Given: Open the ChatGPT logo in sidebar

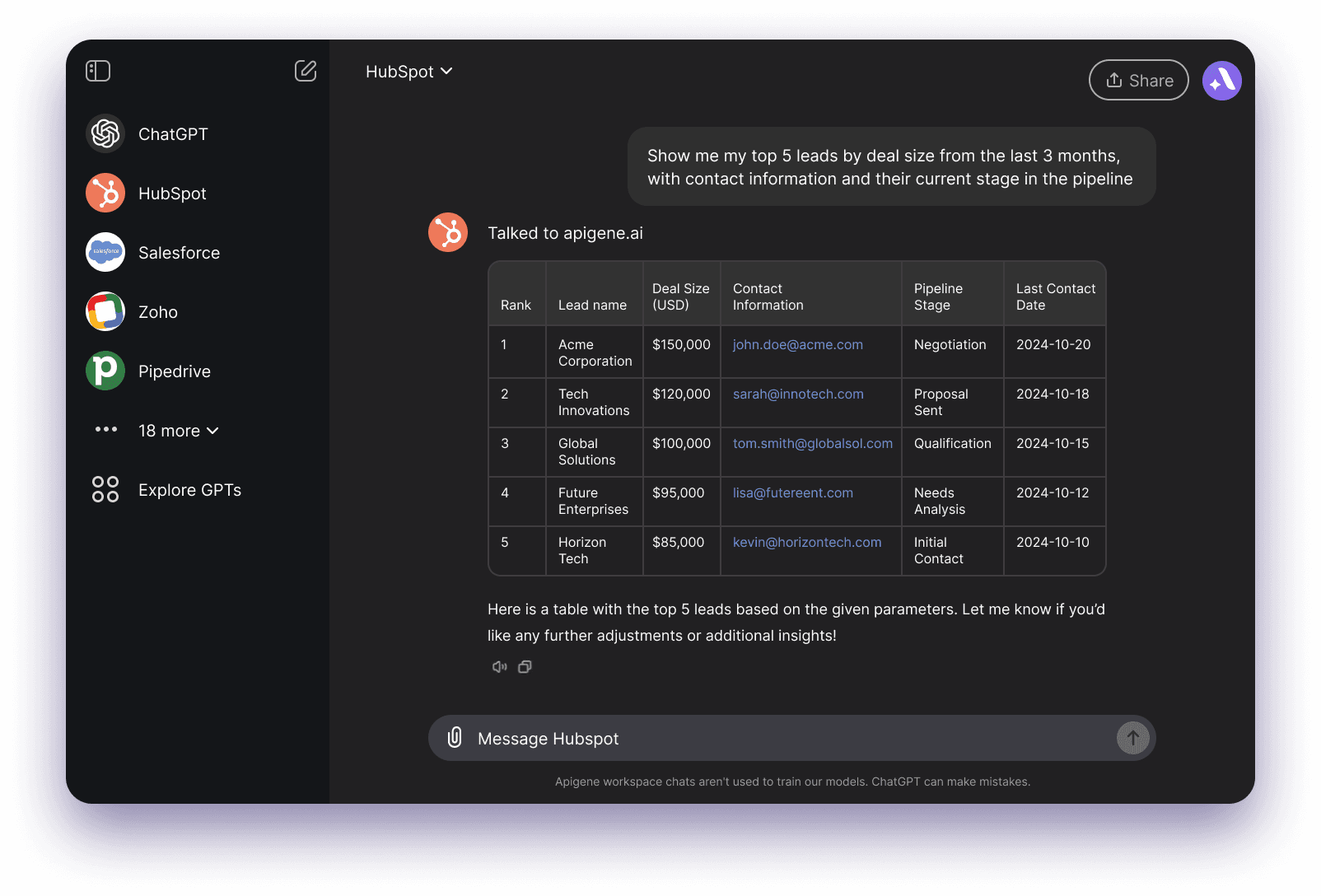Looking at the screenshot, I should point(105,133).
